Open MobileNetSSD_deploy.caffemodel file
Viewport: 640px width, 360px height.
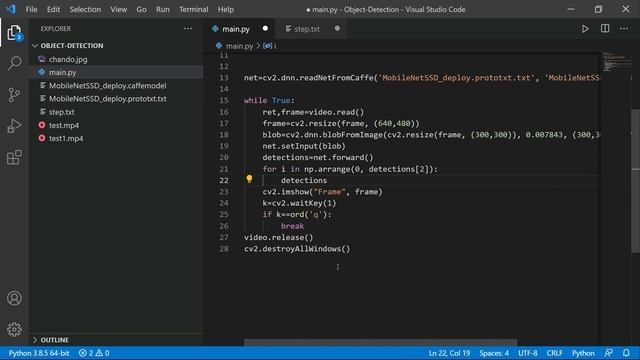pyautogui.click(x=107, y=86)
